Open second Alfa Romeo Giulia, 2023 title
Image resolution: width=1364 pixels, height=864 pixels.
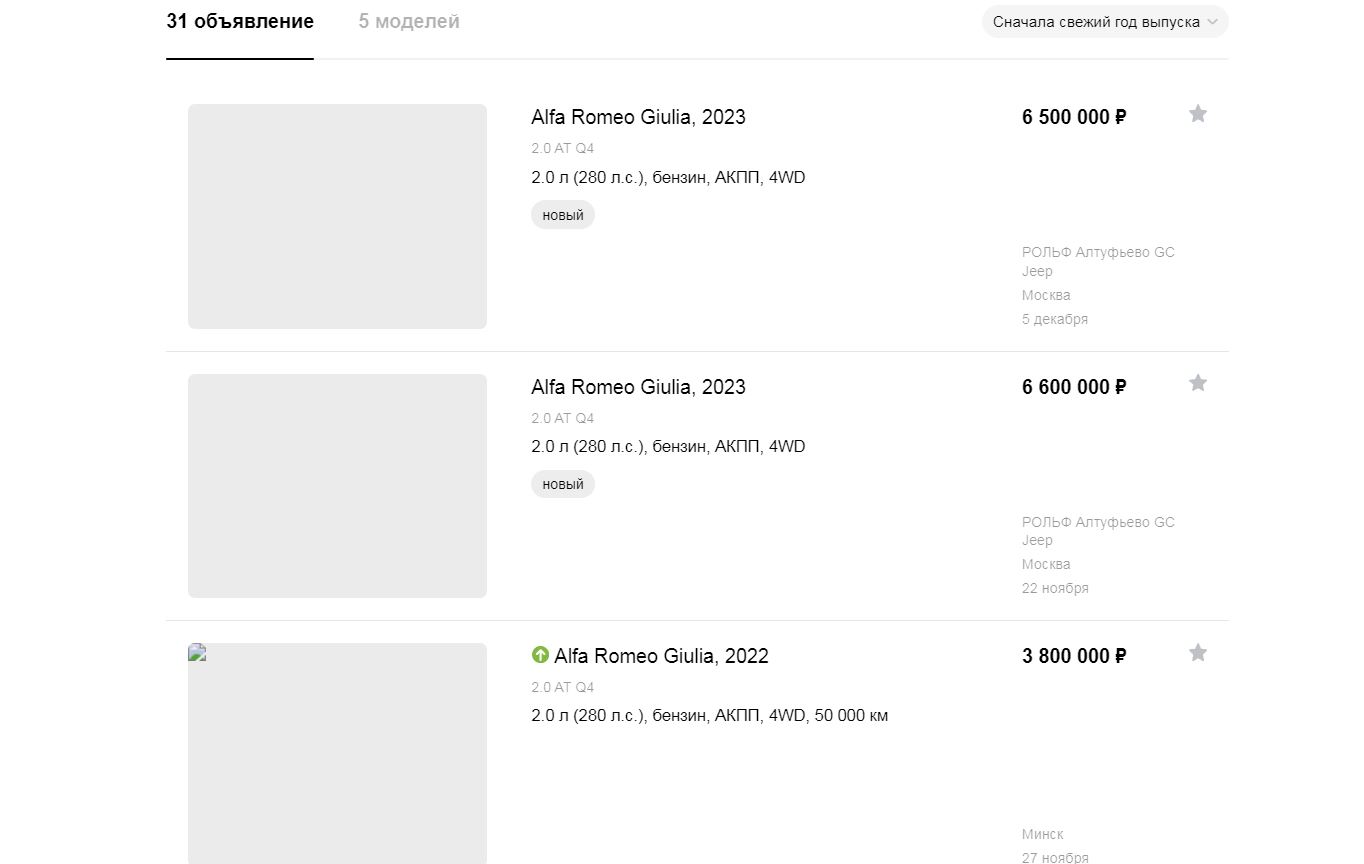(638, 387)
